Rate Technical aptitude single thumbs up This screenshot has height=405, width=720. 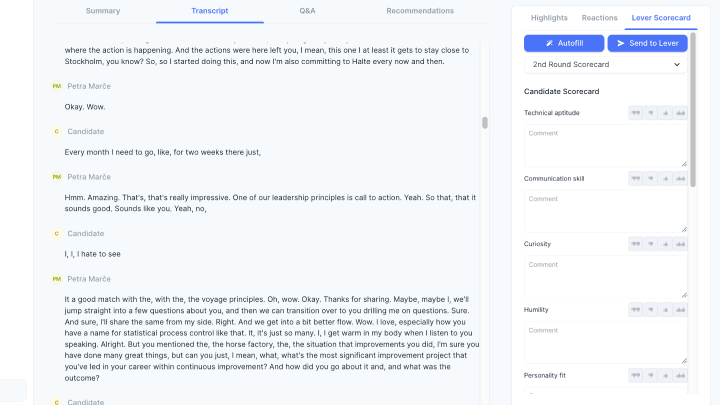point(666,113)
